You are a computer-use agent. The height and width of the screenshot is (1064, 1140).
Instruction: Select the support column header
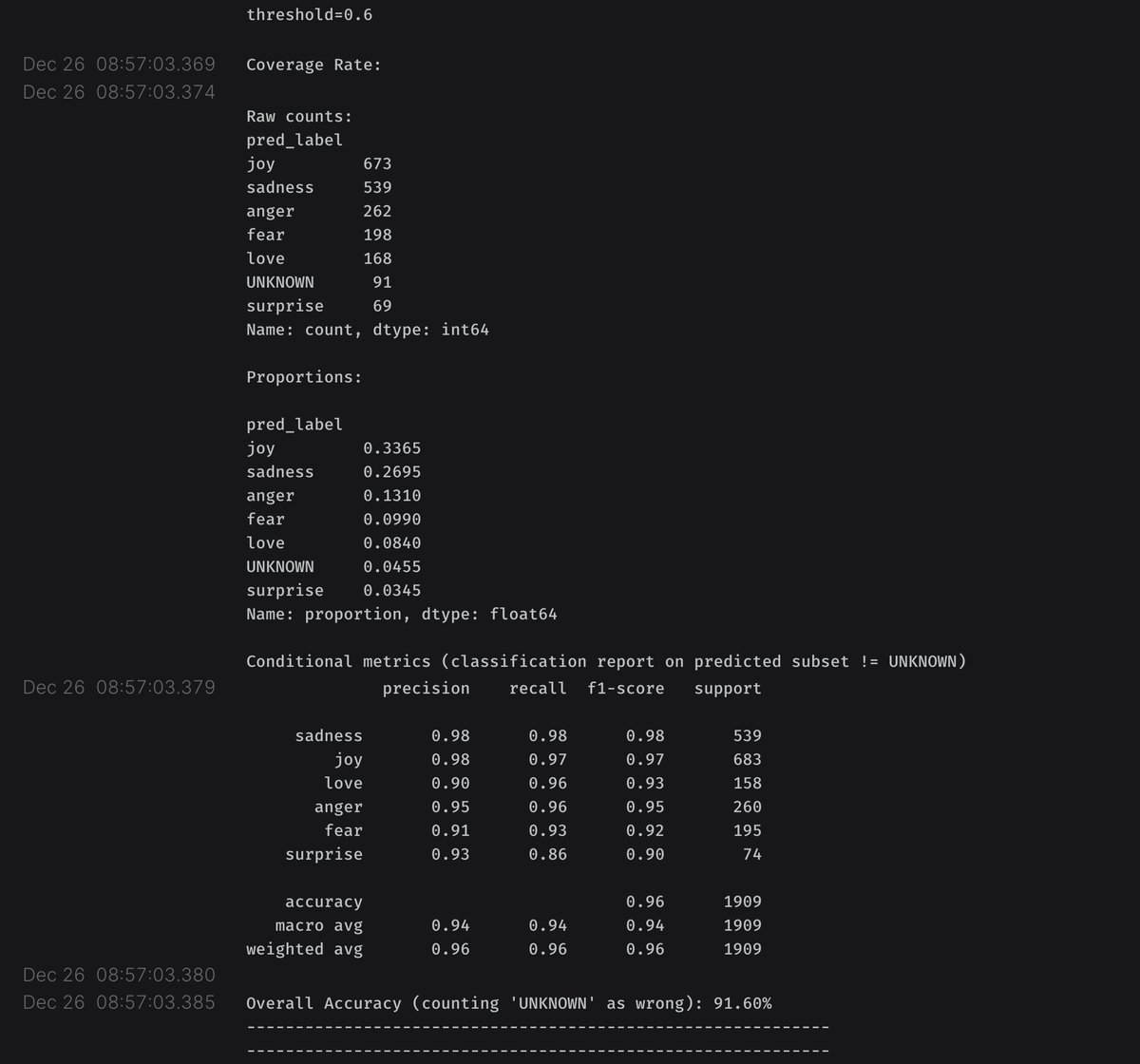click(728, 689)
